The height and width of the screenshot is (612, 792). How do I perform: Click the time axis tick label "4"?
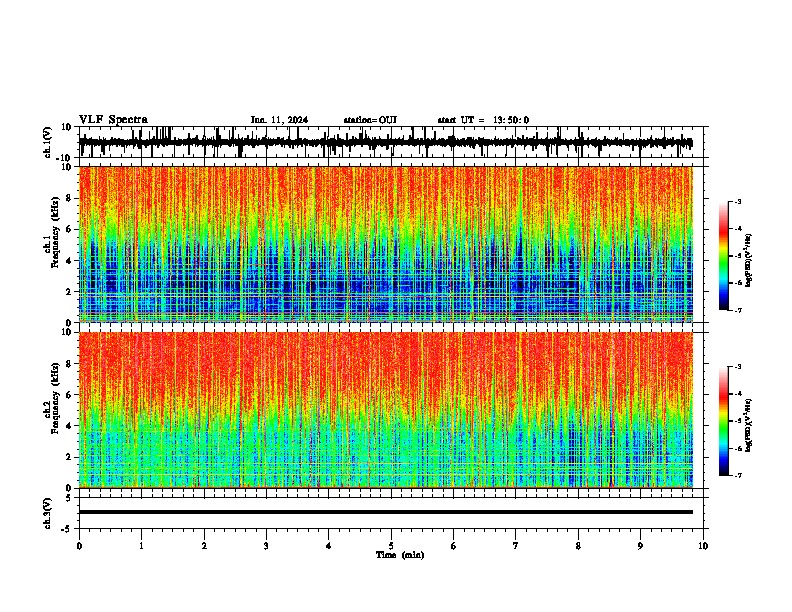[329, 546]
